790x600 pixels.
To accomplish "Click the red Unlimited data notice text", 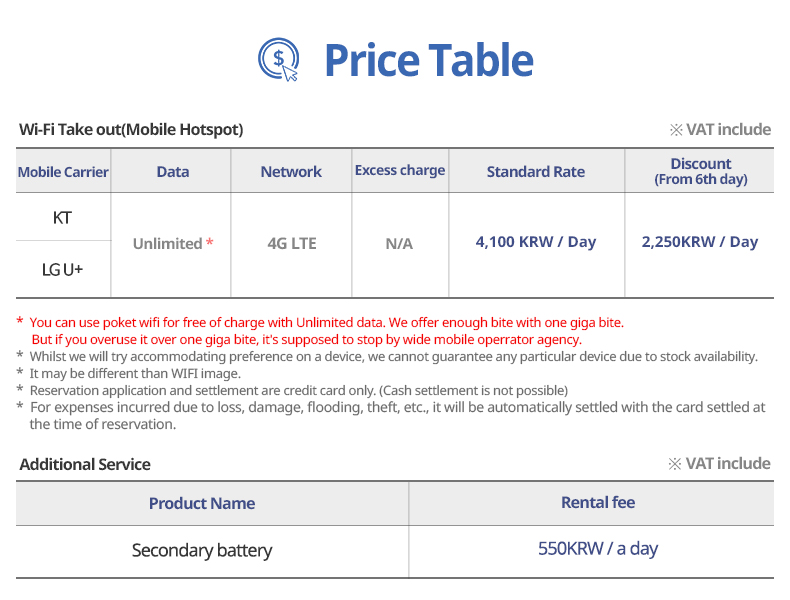I will (326, 323).
